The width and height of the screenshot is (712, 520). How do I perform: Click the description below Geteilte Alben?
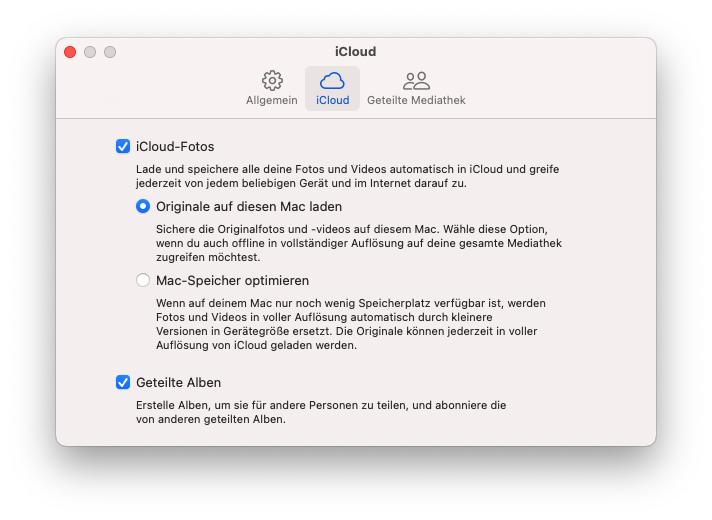321,412
